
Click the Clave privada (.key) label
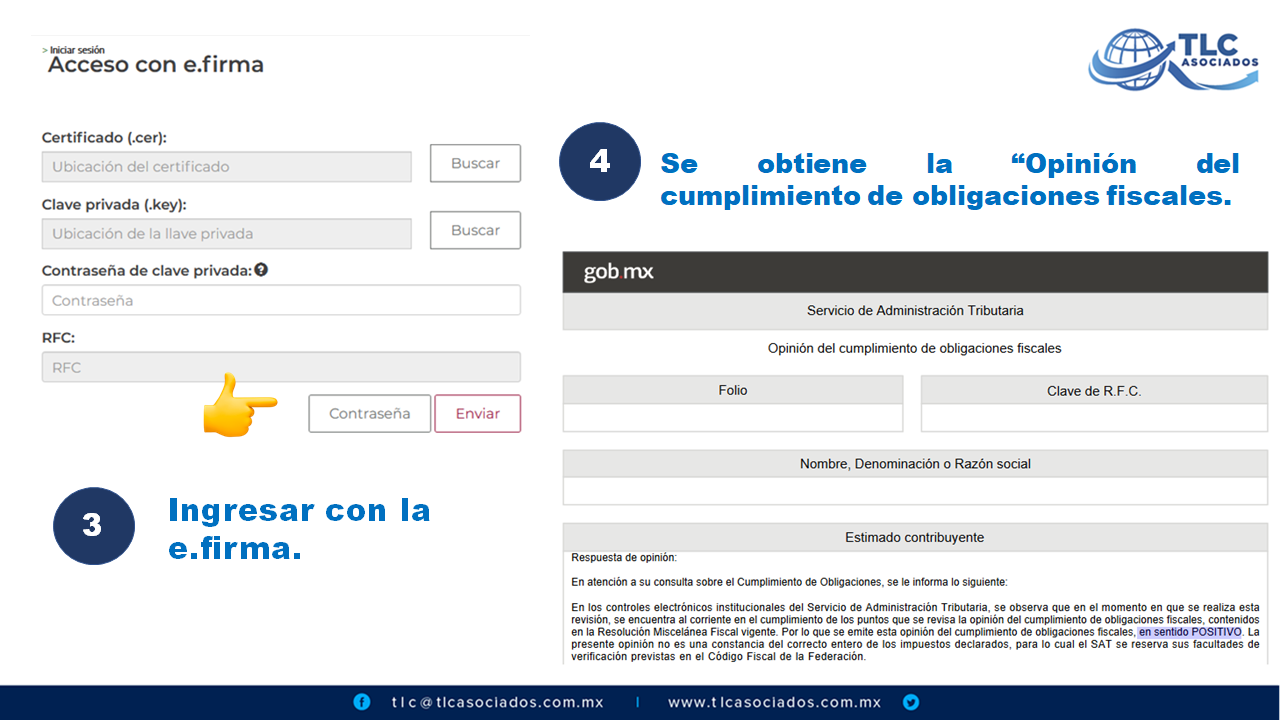click(114, 205)
